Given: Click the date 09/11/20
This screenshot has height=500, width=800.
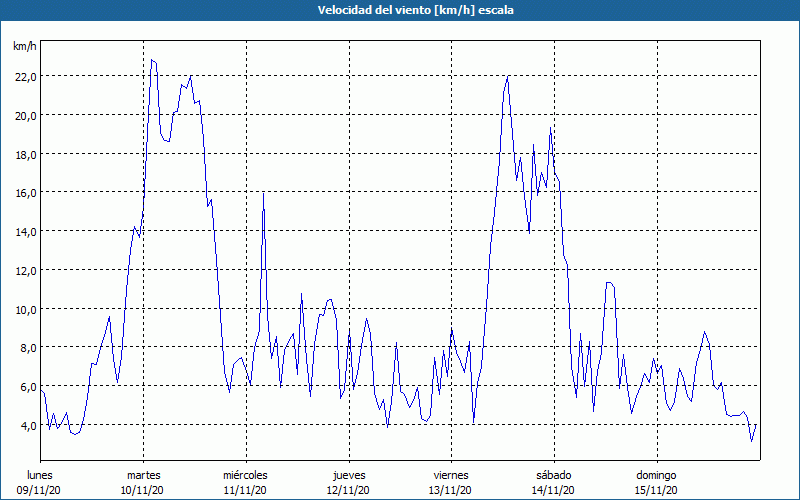Looking at the screenshot, I should click(38, 490).
